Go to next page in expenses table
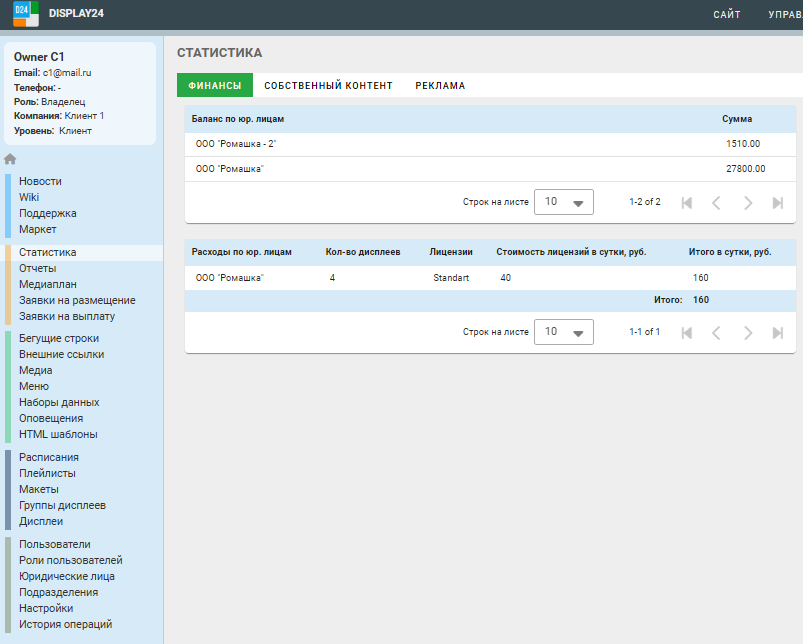This screenshot has width=803, height=644. (747, 332)
